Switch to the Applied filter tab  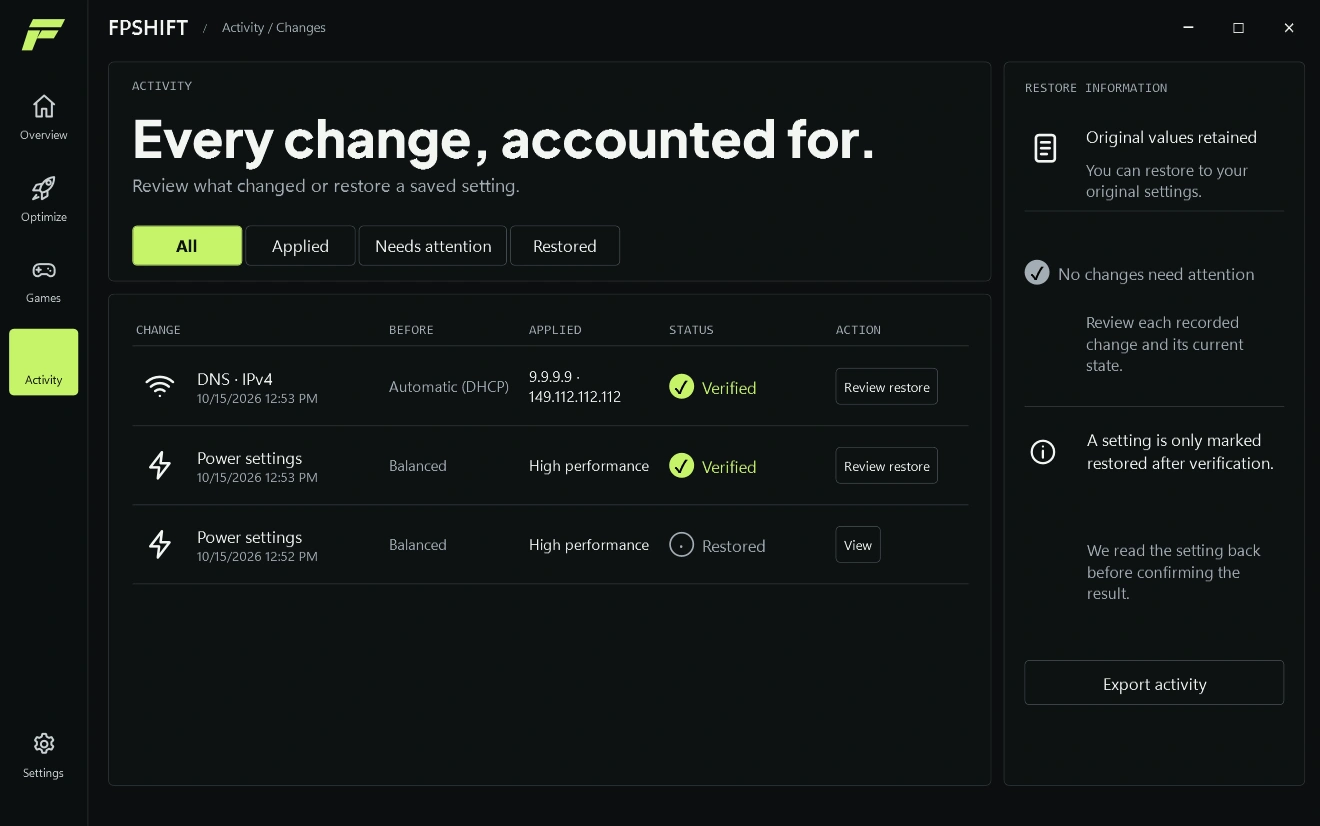click(300, 246)
